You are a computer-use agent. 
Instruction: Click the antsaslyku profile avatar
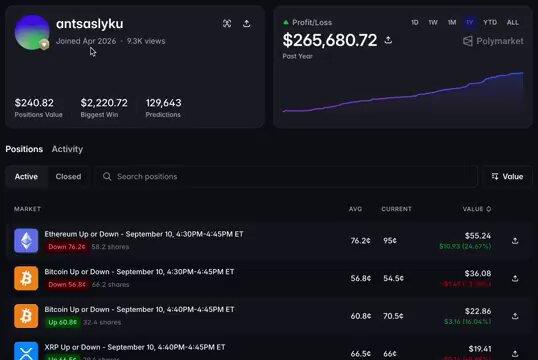[32, 33]
